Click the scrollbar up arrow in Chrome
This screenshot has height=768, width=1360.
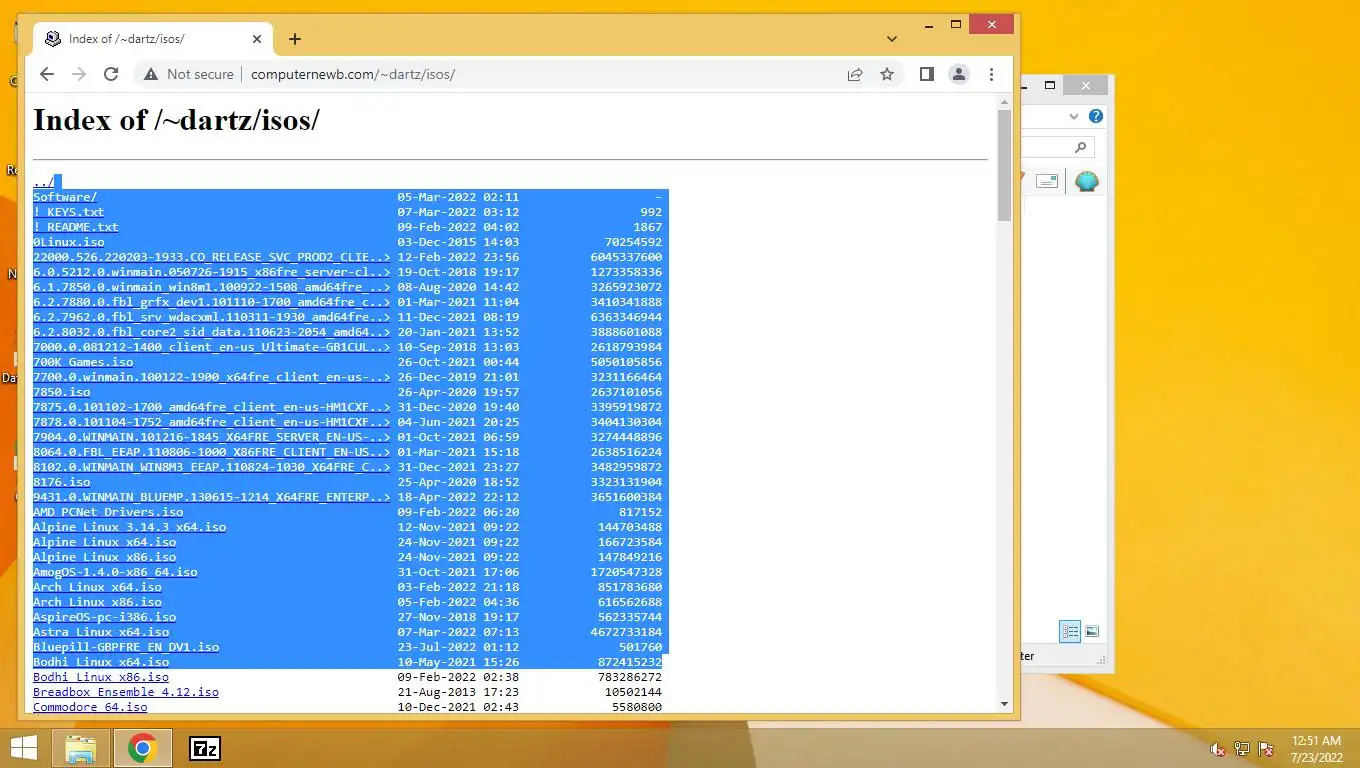coord(1004,100)
